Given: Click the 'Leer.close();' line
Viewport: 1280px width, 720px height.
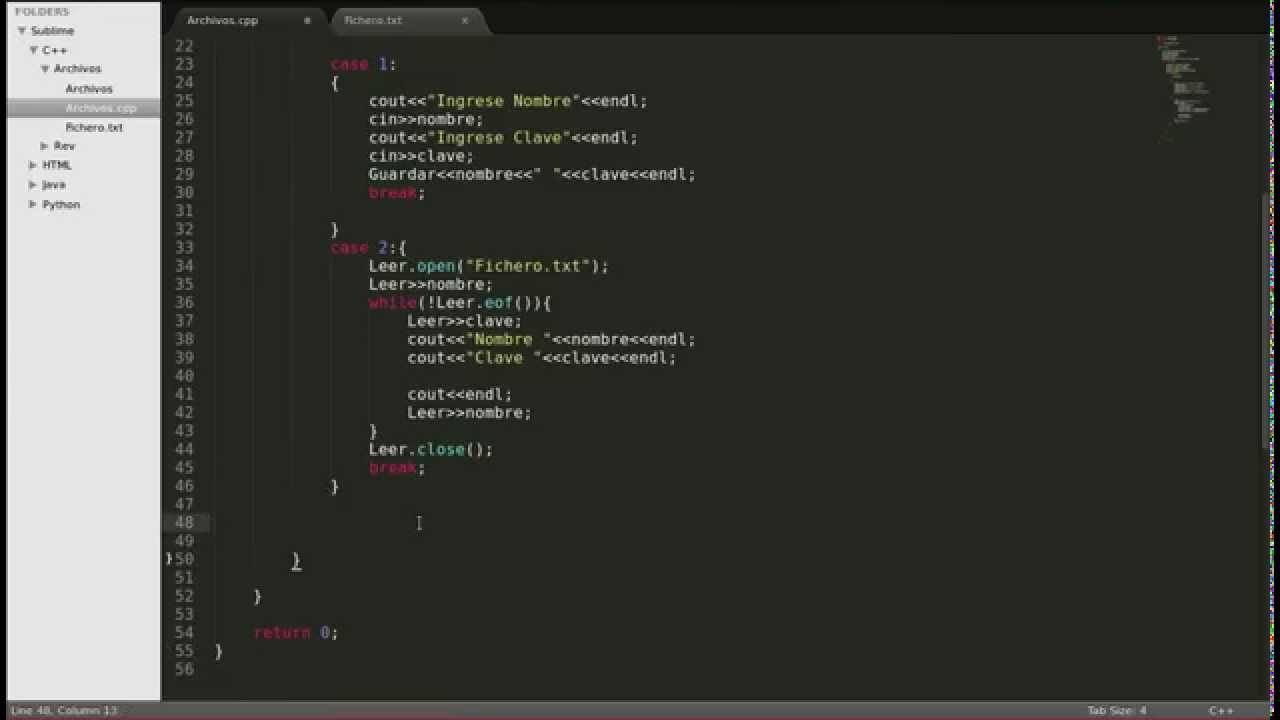Looking at the screenshot, I should pyautogui.click(x=430, y=449).
